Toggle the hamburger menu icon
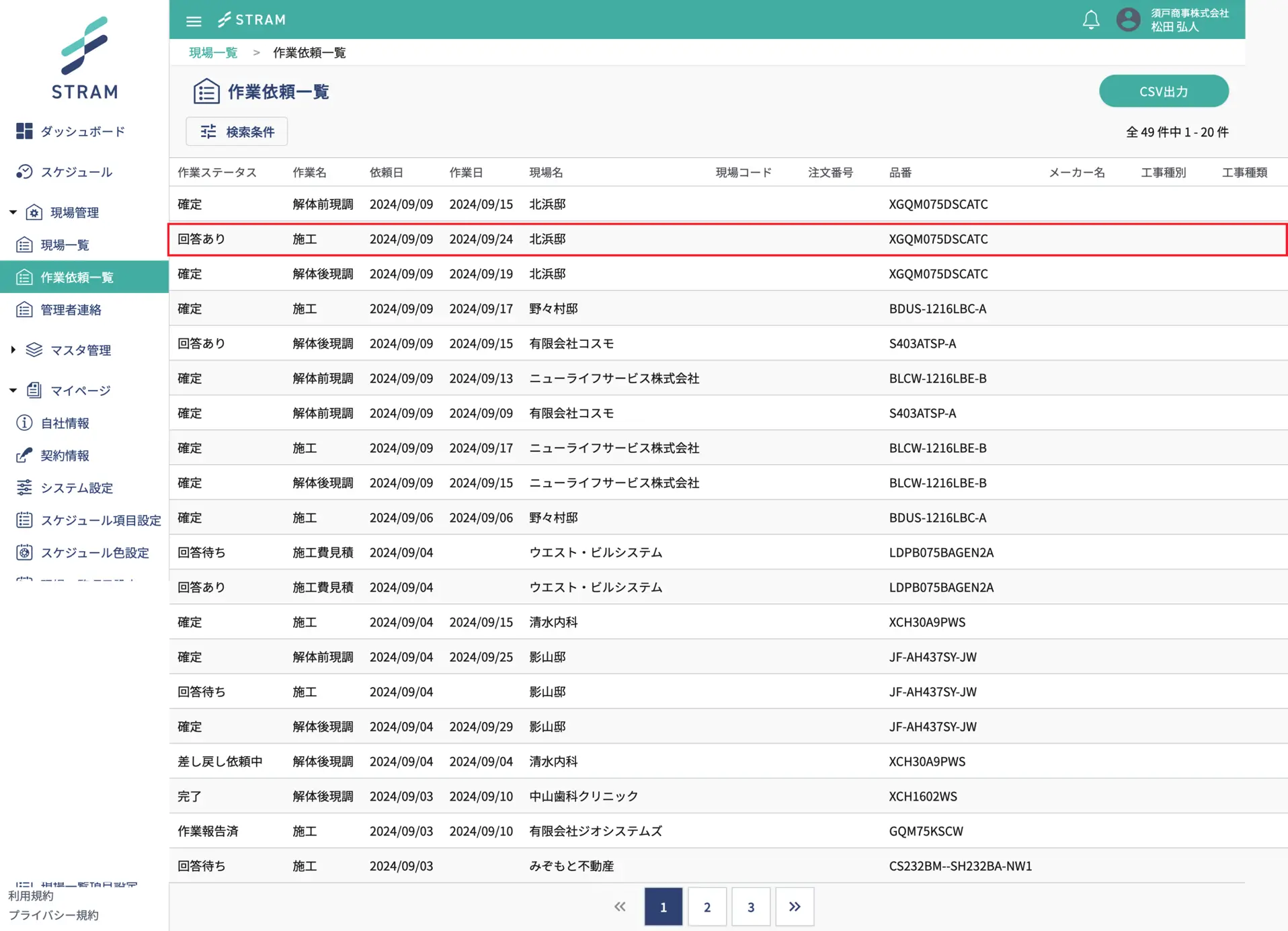 point(194,21)
